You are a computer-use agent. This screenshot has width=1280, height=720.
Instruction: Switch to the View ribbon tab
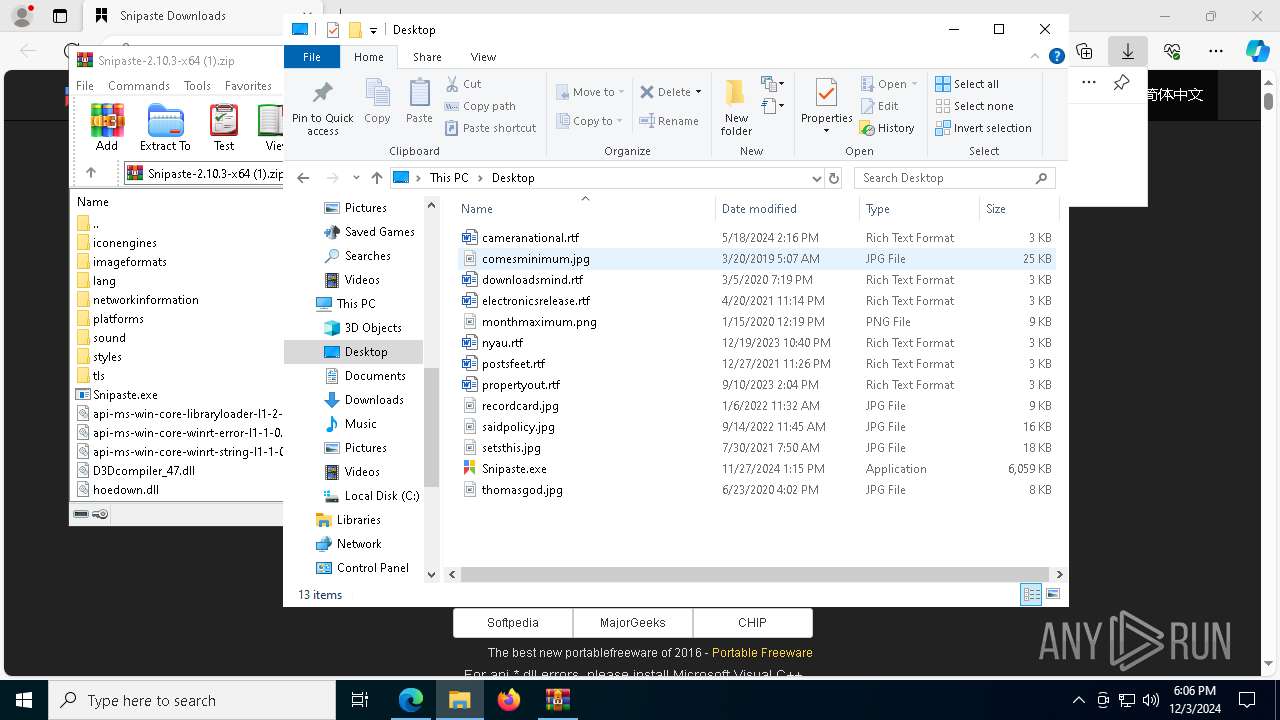[483, 57]
